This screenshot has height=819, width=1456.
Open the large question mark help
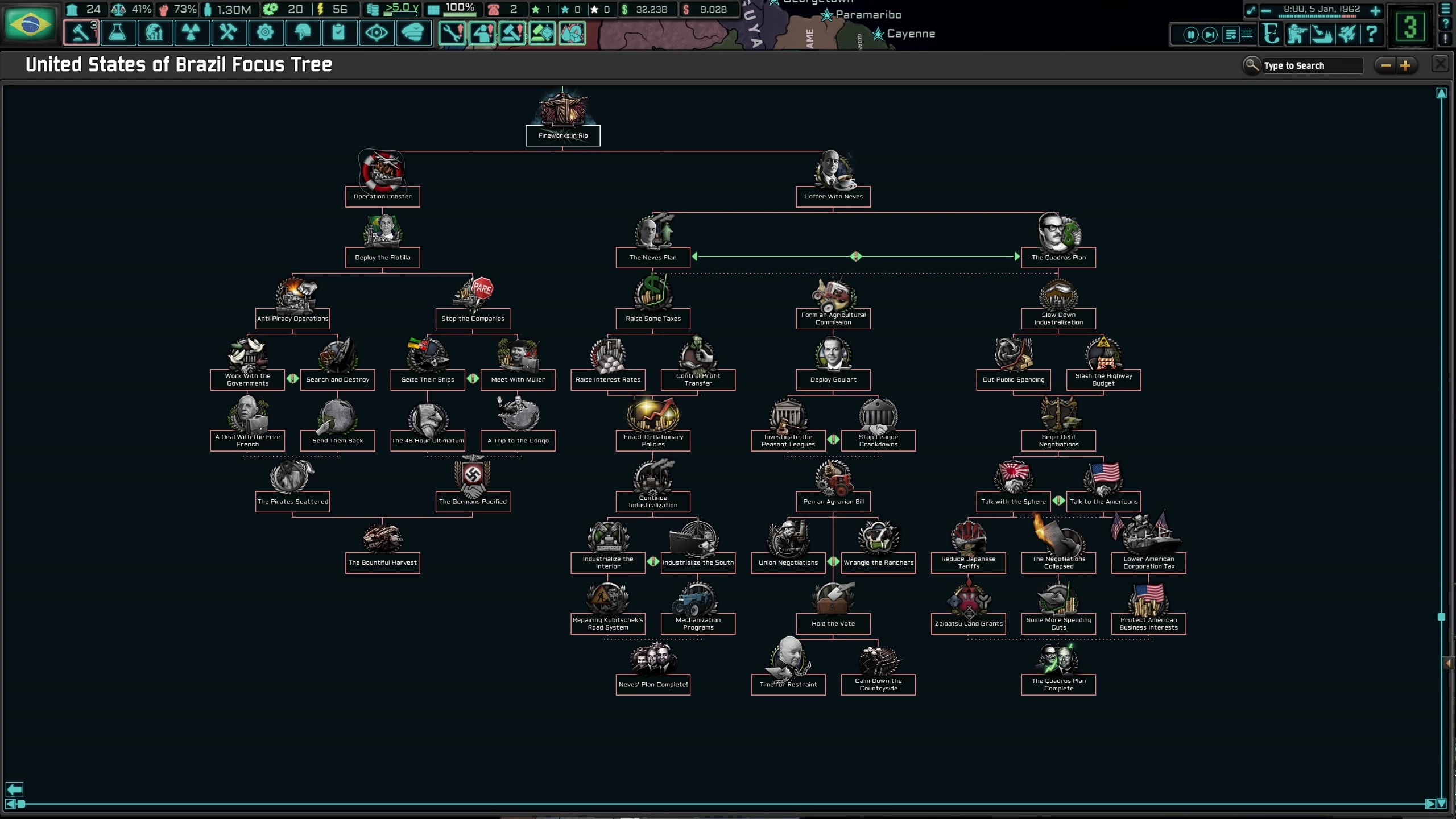1371,34
